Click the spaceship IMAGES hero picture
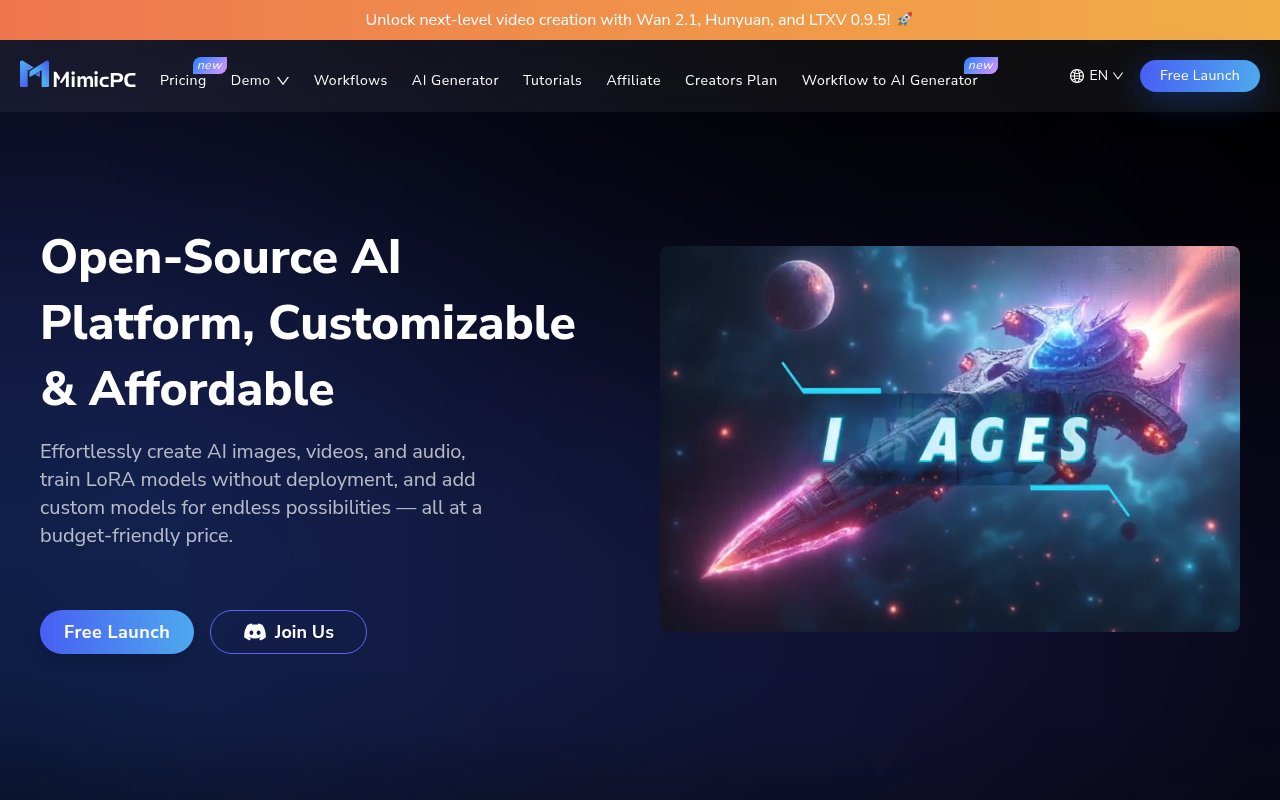The height and width of the screenshot is (800, 1280). pyautogui.click(x=950, y=438)
